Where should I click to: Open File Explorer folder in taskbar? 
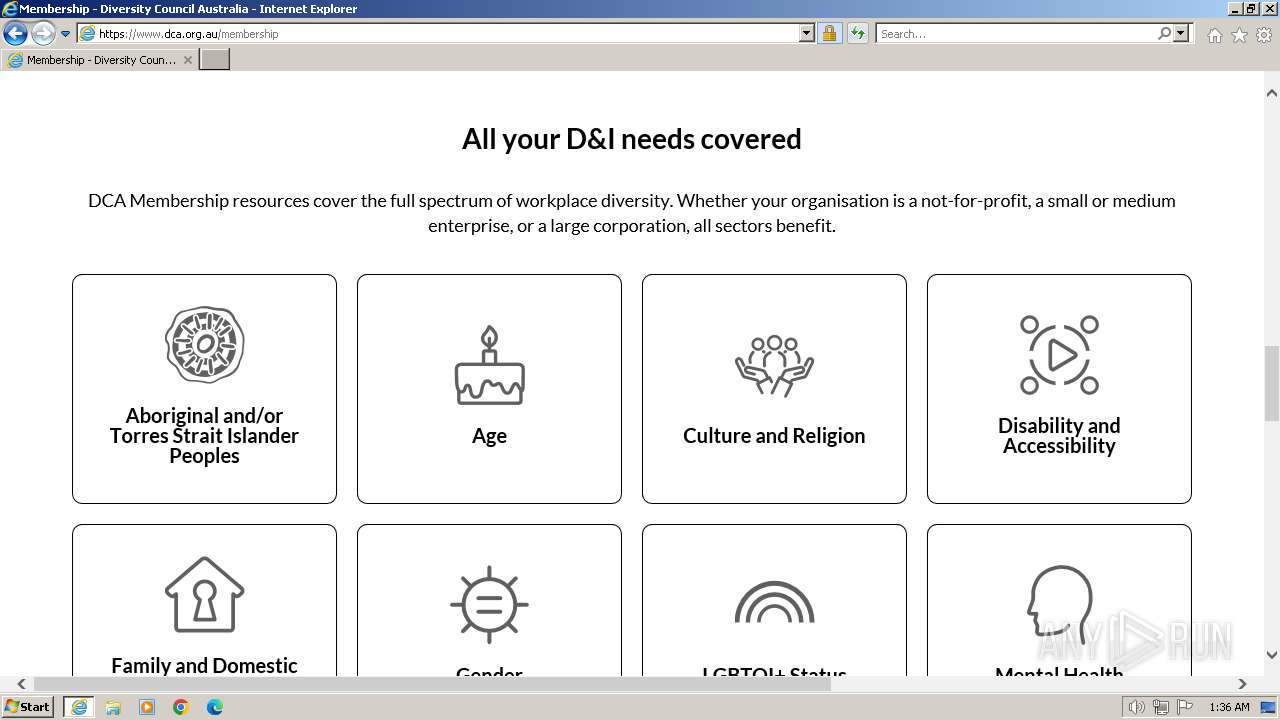[x=113, y=707]
